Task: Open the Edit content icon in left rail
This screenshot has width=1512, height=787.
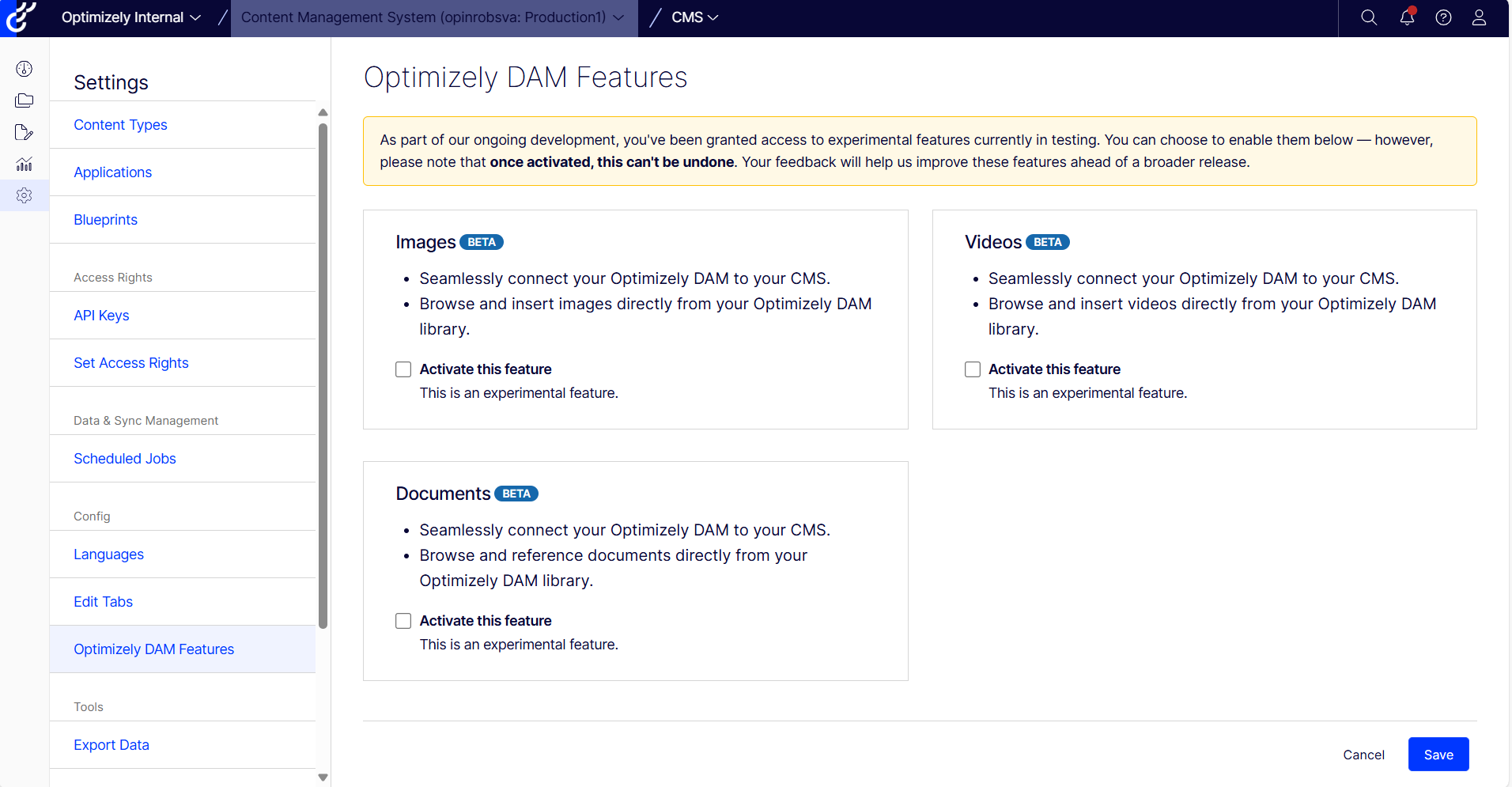Action: (25, 132)
